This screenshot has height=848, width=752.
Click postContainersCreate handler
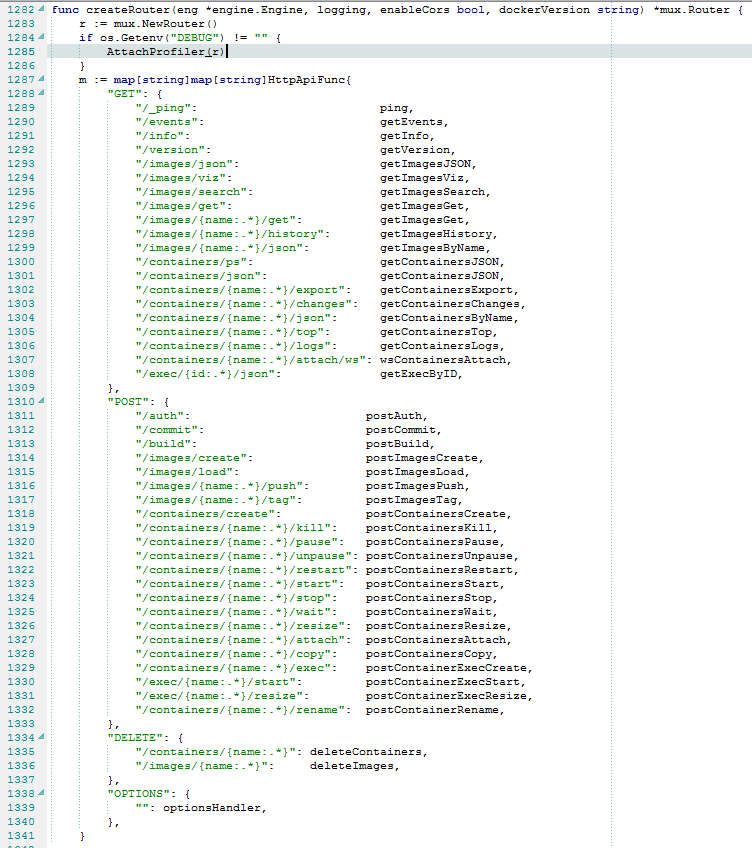click(x=436, y=514)
